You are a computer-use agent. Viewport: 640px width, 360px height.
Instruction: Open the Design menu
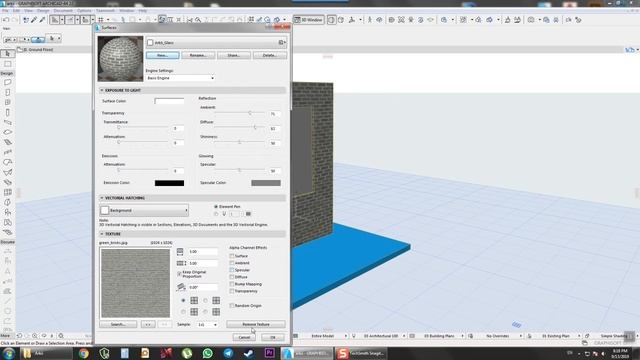click(43, 11)
